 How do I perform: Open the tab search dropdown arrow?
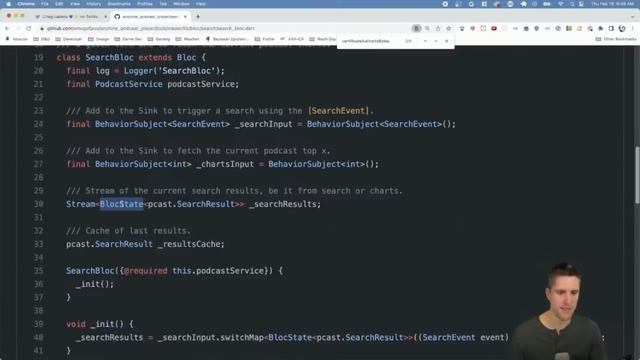coord(633,17)
